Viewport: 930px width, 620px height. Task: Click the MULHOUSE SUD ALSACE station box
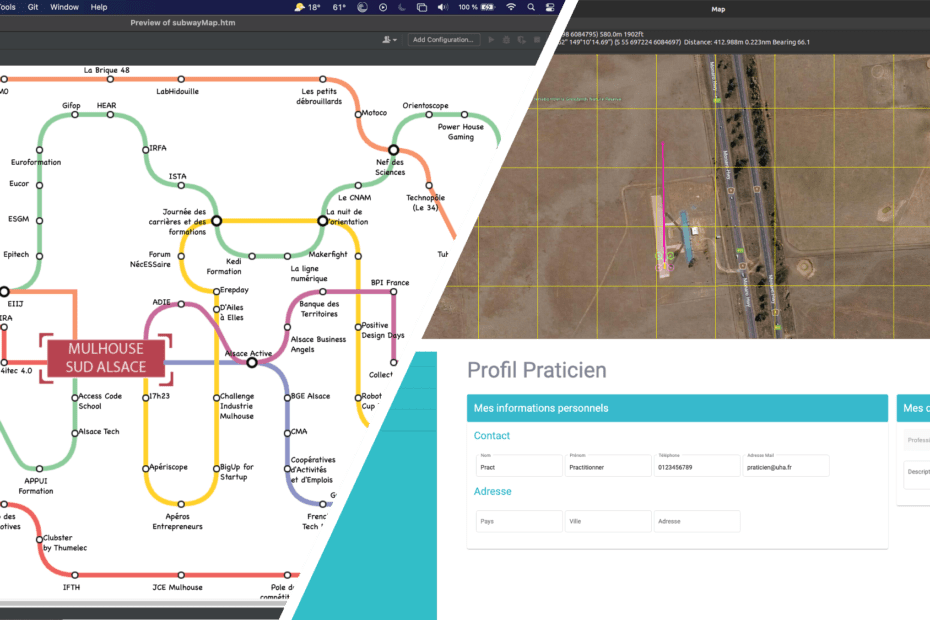point(106,358)
